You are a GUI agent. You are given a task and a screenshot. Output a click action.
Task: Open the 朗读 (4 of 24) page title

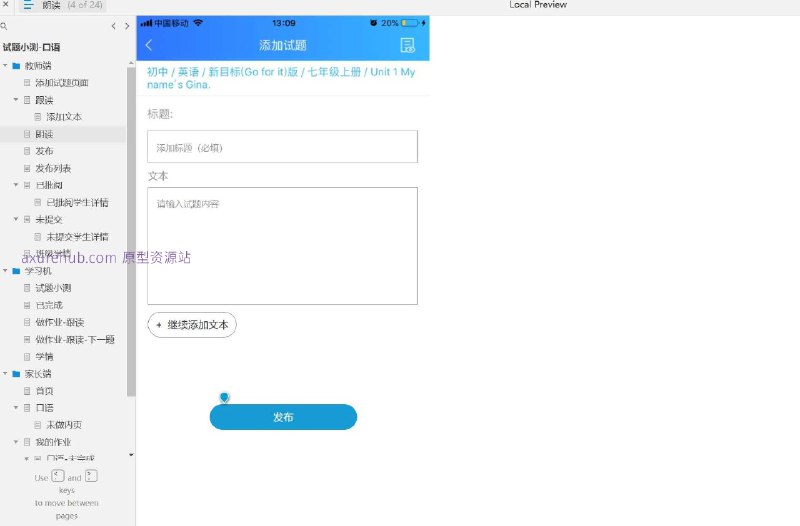point(72,5)
